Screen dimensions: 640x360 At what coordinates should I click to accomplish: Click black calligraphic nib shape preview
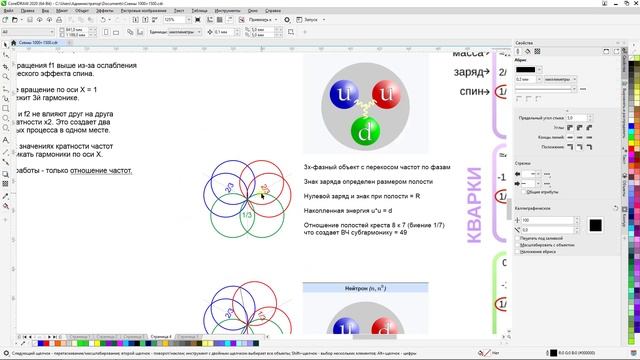(x=596, y=225)
